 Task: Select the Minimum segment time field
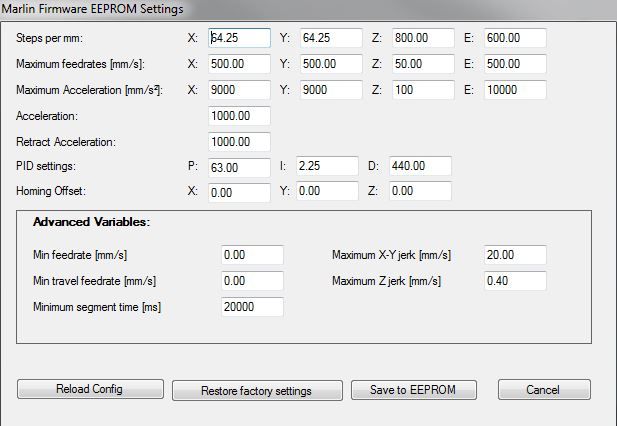pyautogui.click(x=252, y=307)
